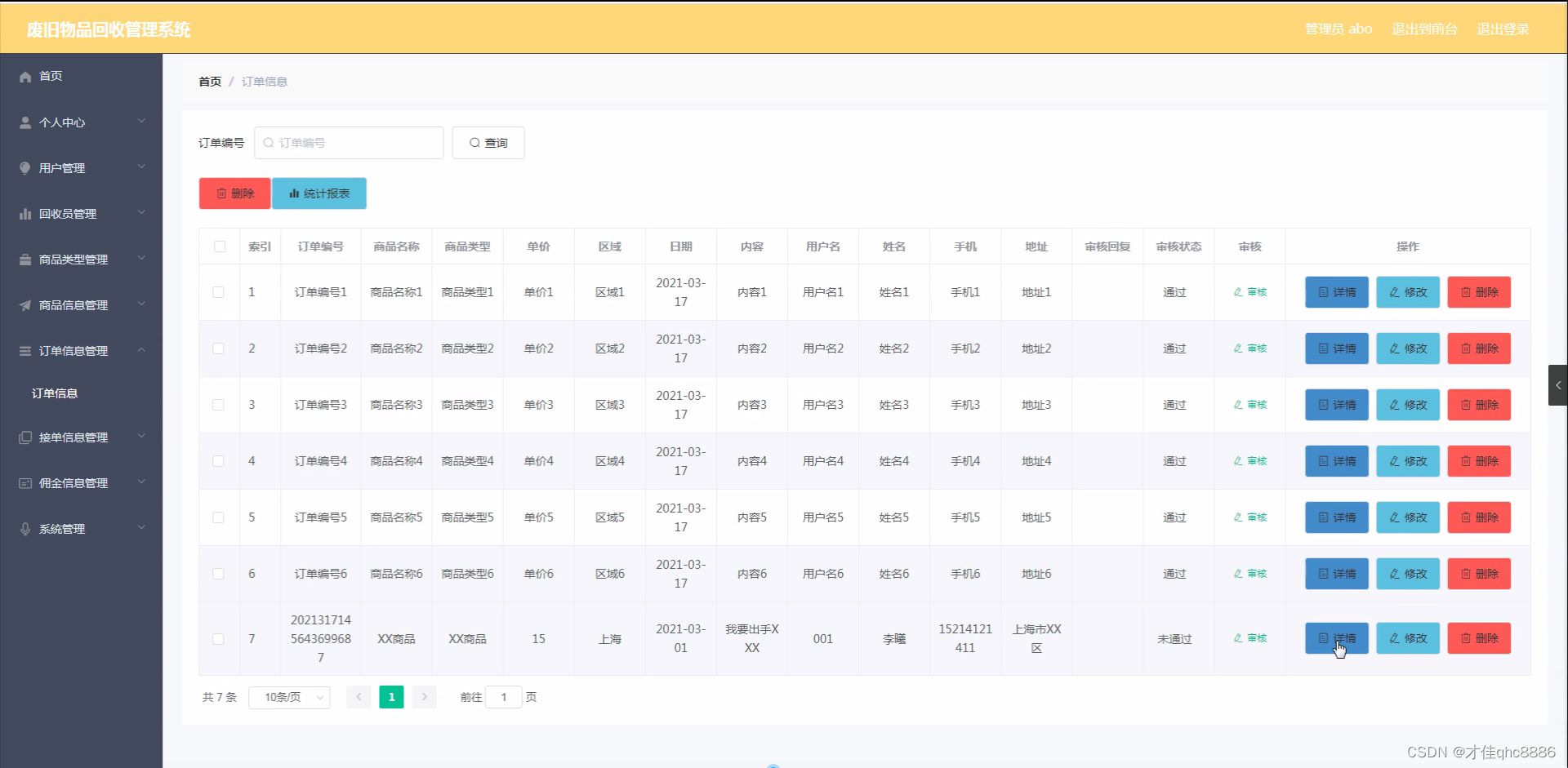Check the box for row 订单编号4

click(x=218, y=461)
